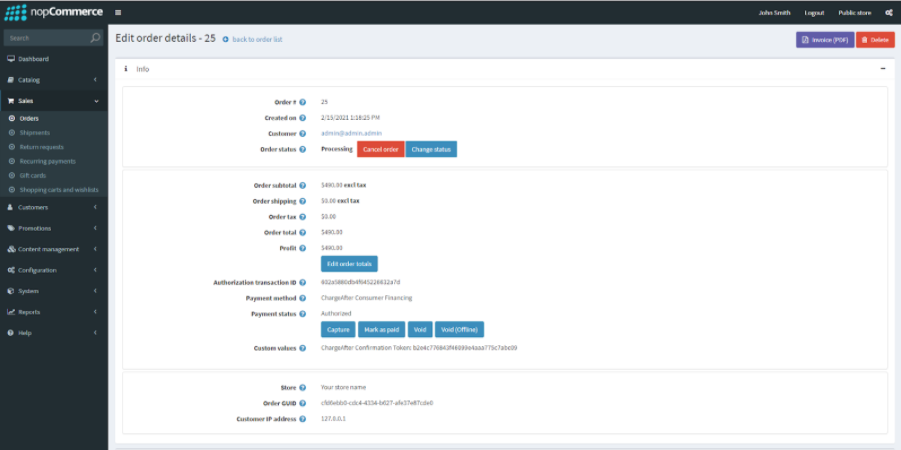
Task: Expand the Configuration sidebar menu
Action: point(53,270)
